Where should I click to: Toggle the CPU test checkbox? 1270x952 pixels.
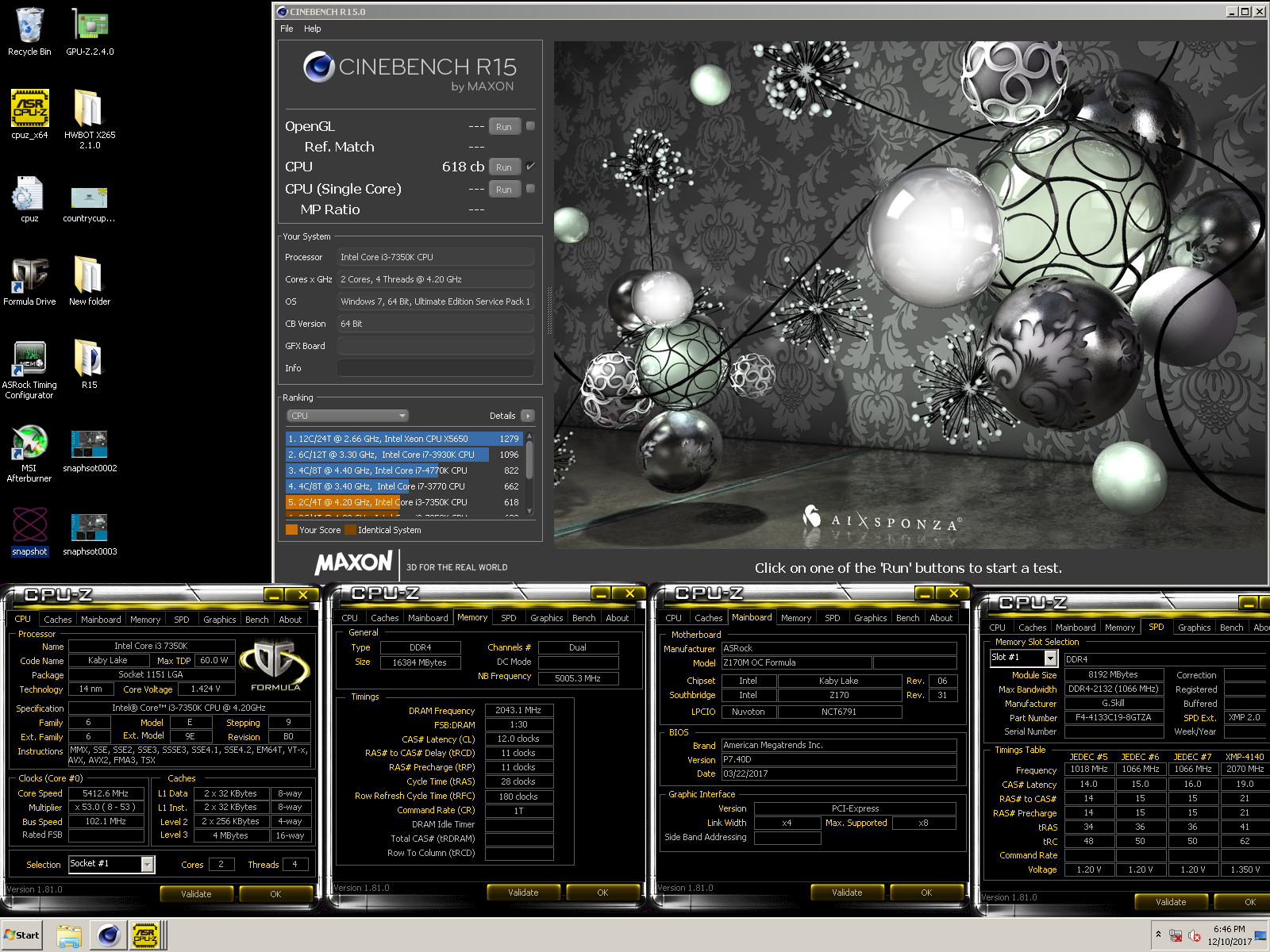[530, 166]
